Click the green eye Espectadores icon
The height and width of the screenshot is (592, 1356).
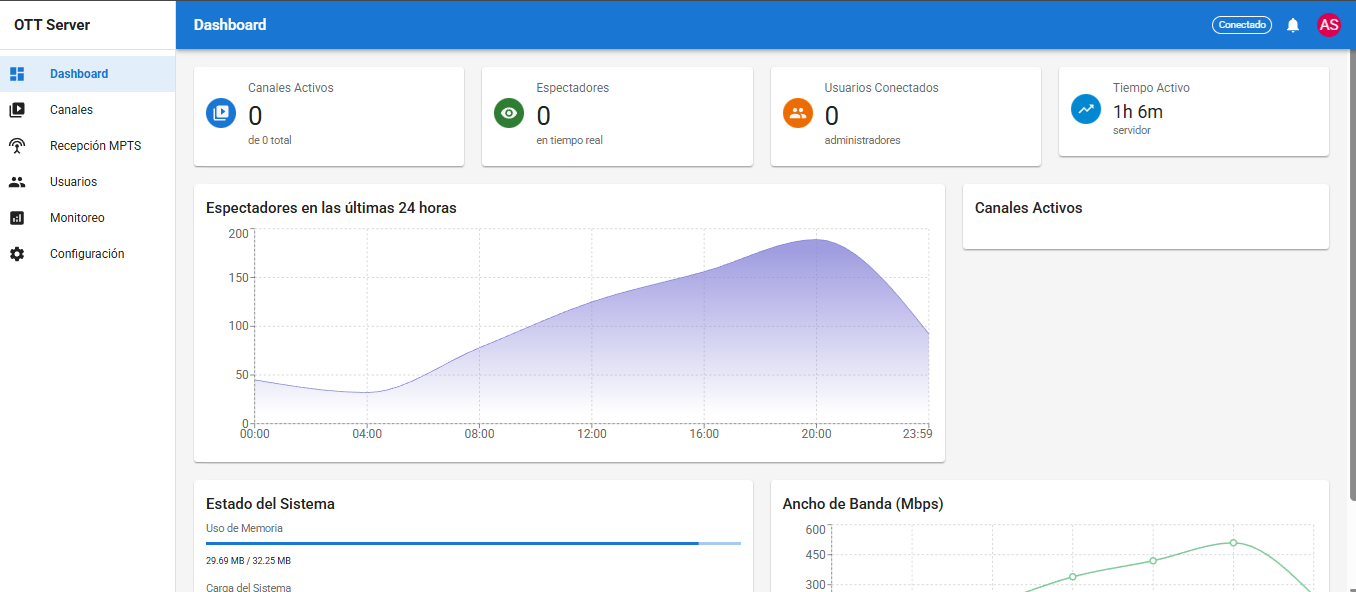click(x=509, y=113)
